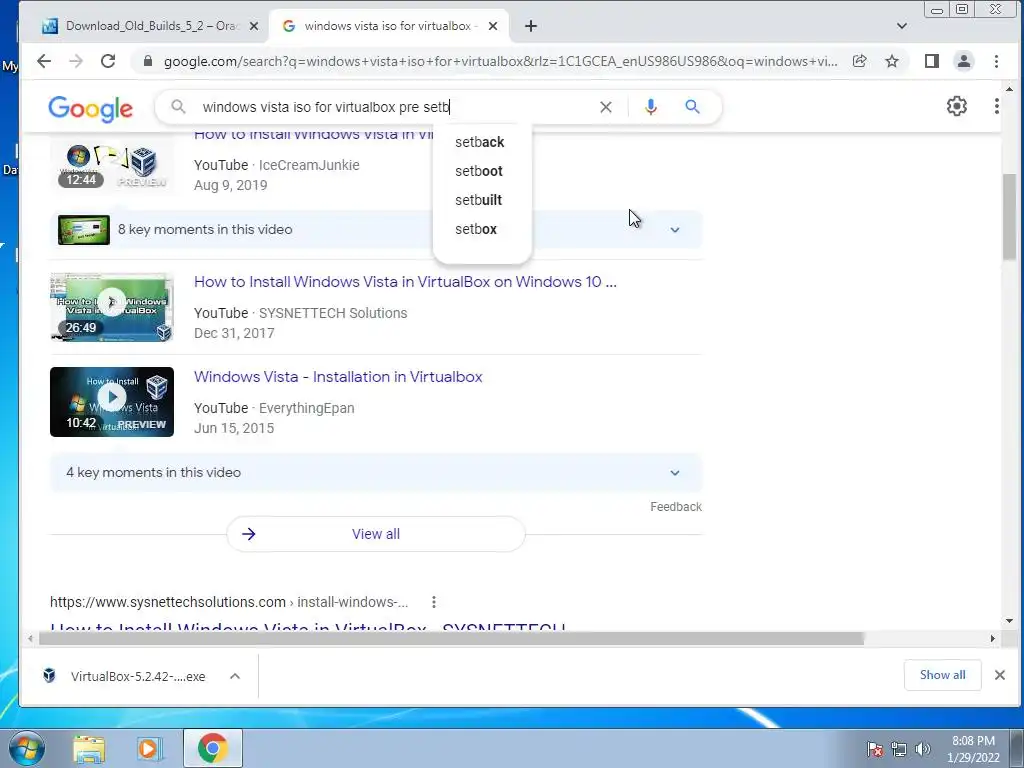Submit search with blue magnifier icon
The image size is (1024, 768).
tap(692, 106)
